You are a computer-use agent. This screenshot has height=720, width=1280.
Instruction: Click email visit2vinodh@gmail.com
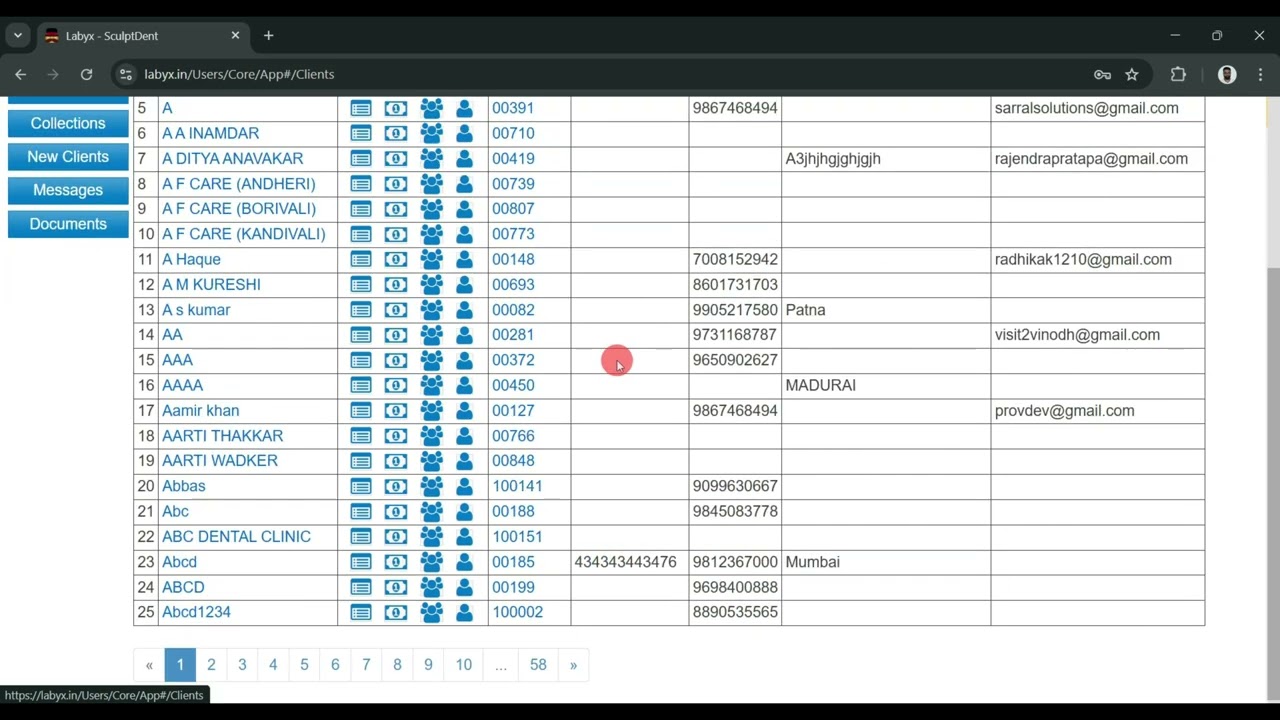tap(1077, 335)
